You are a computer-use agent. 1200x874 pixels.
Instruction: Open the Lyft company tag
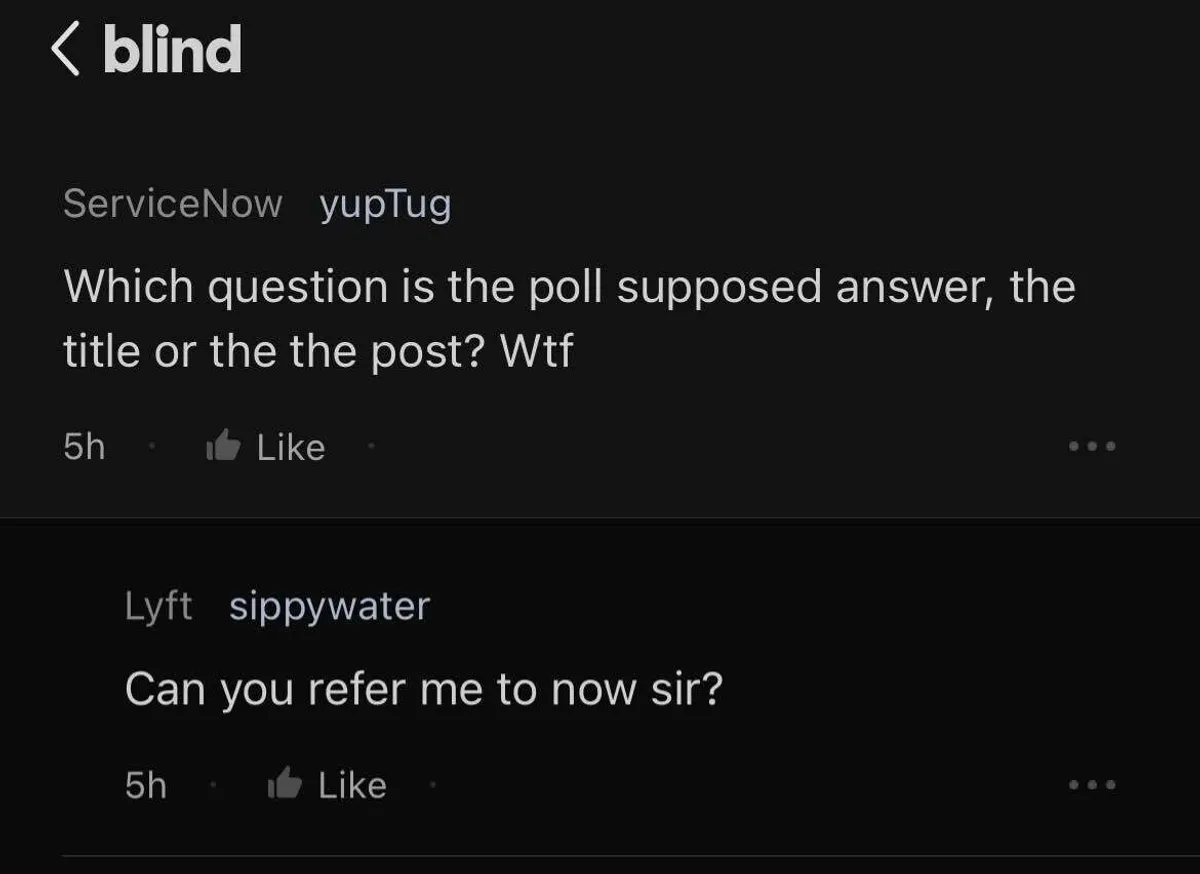click(x=158, y=605)
